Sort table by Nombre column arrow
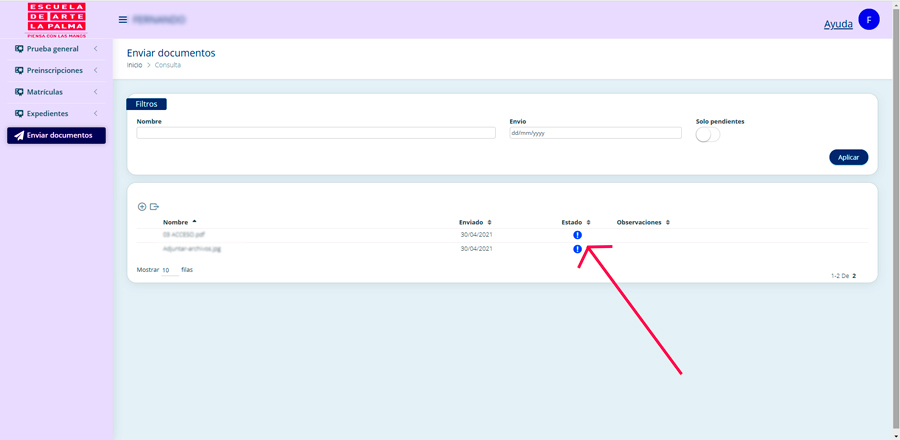Viewport: 900px width, 440px height. [195, 221]
